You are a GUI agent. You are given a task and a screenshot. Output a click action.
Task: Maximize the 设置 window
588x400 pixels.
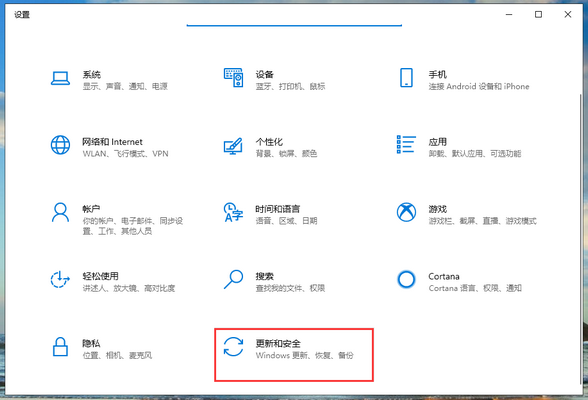[538, 15]
